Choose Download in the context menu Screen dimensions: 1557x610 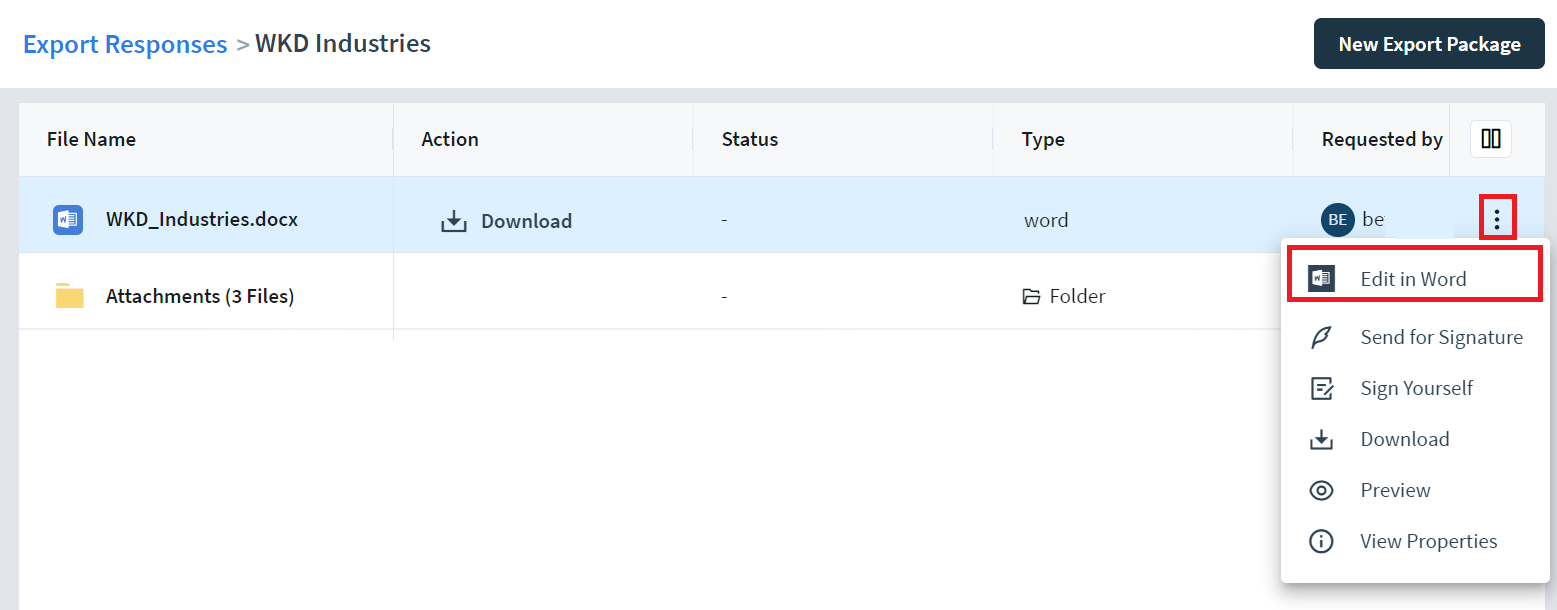pos(1404,439)
